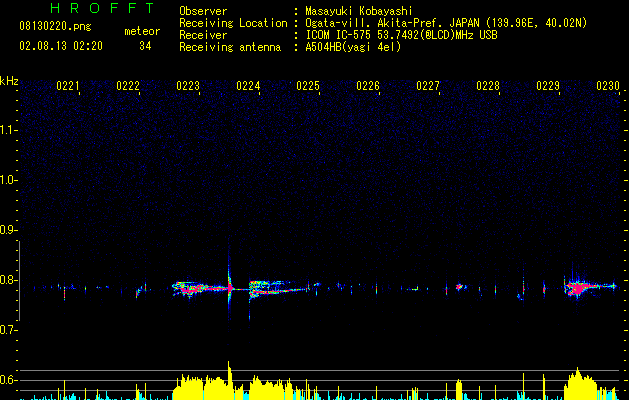Click the 0230 time marker
629x400 pixels.
point(608,86)
